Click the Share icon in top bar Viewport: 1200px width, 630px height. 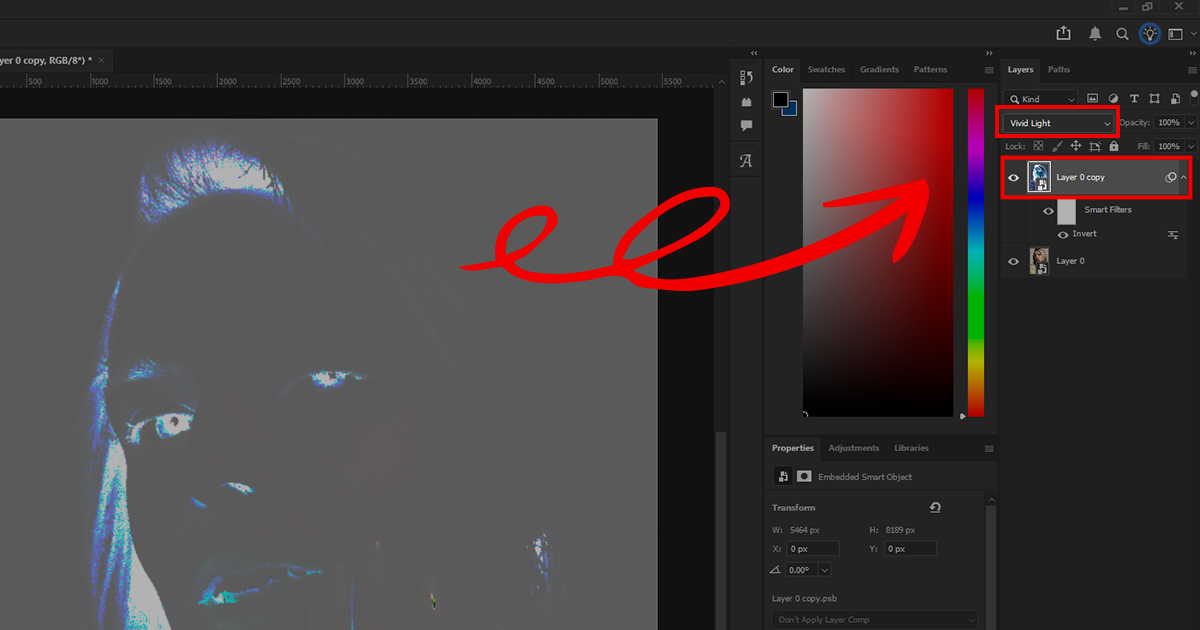1064,33
